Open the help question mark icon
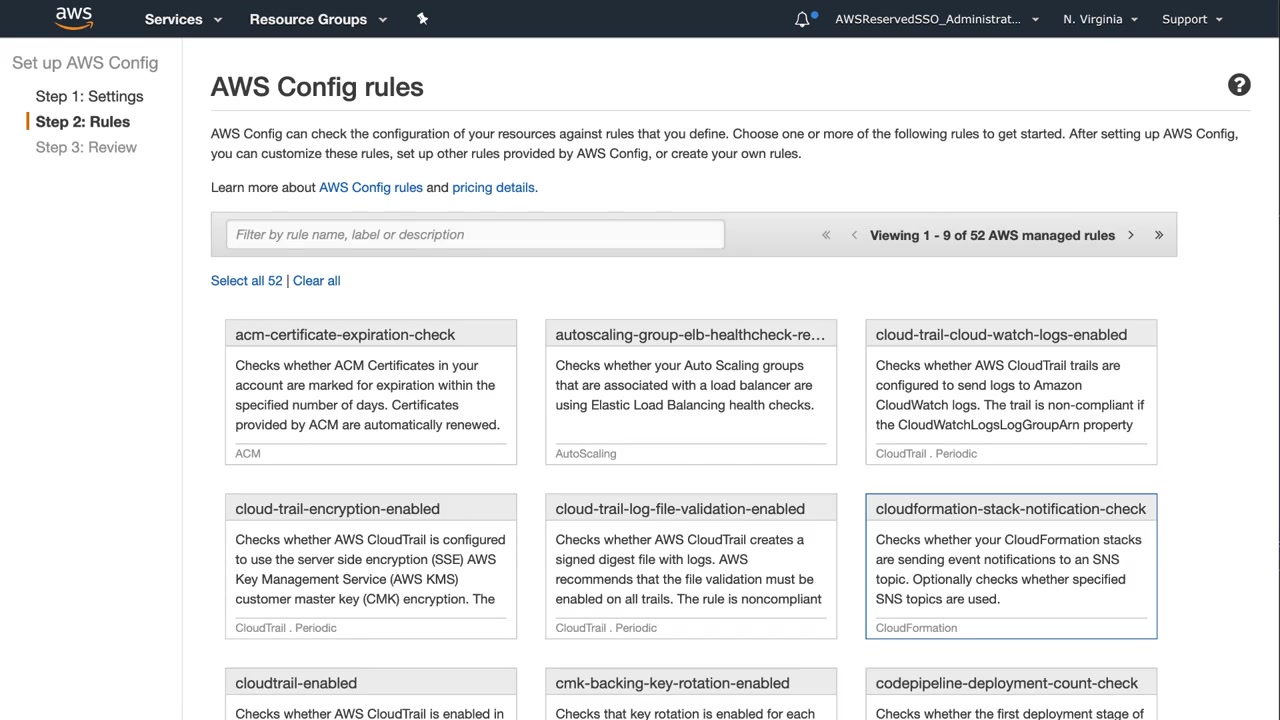 (1239, 85)
